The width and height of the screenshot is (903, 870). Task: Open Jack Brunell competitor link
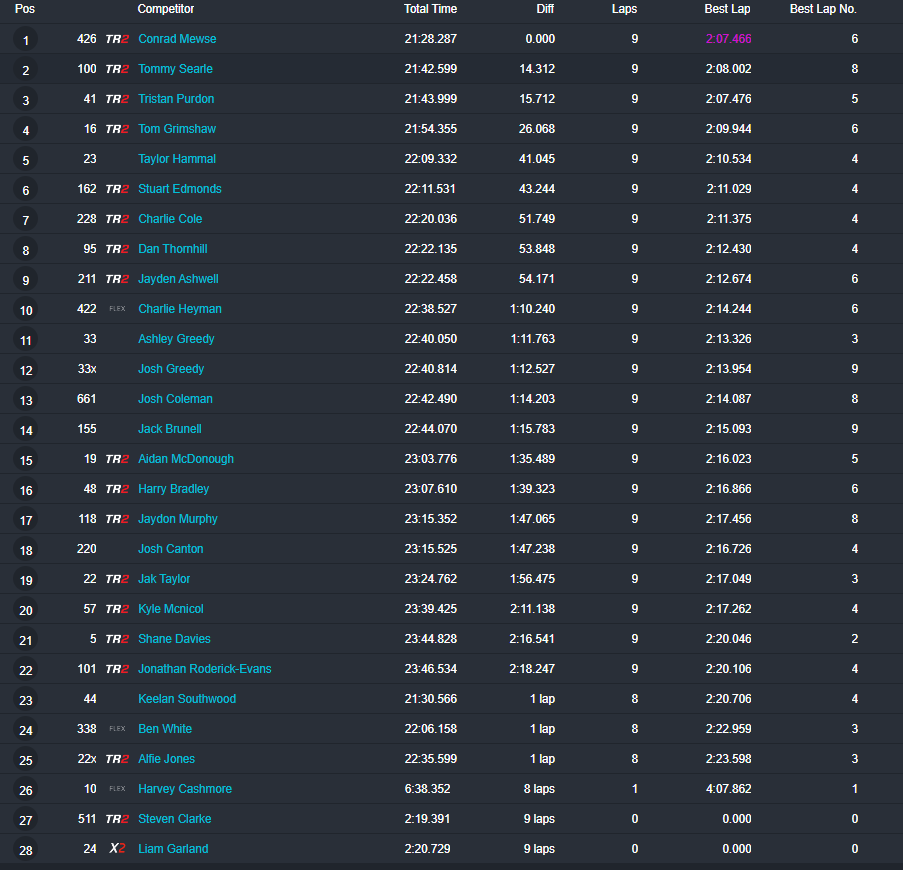tap(170, 429)
